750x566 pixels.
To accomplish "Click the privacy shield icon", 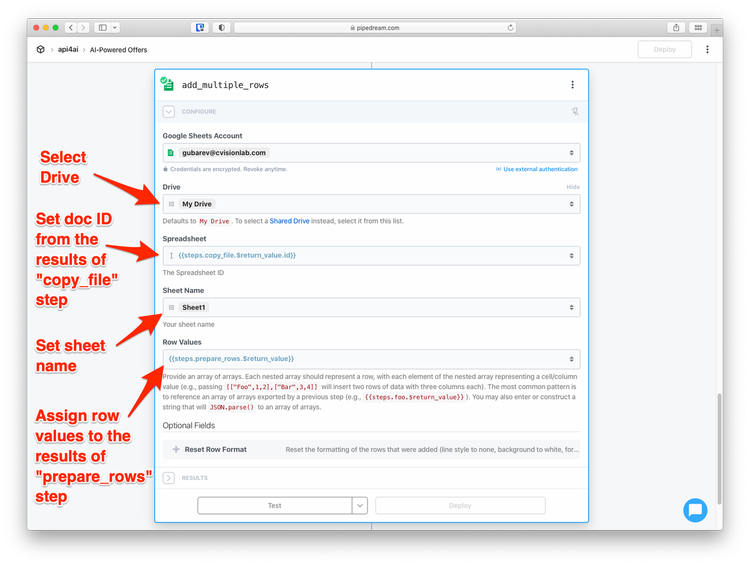I will [x=221, y=28].
